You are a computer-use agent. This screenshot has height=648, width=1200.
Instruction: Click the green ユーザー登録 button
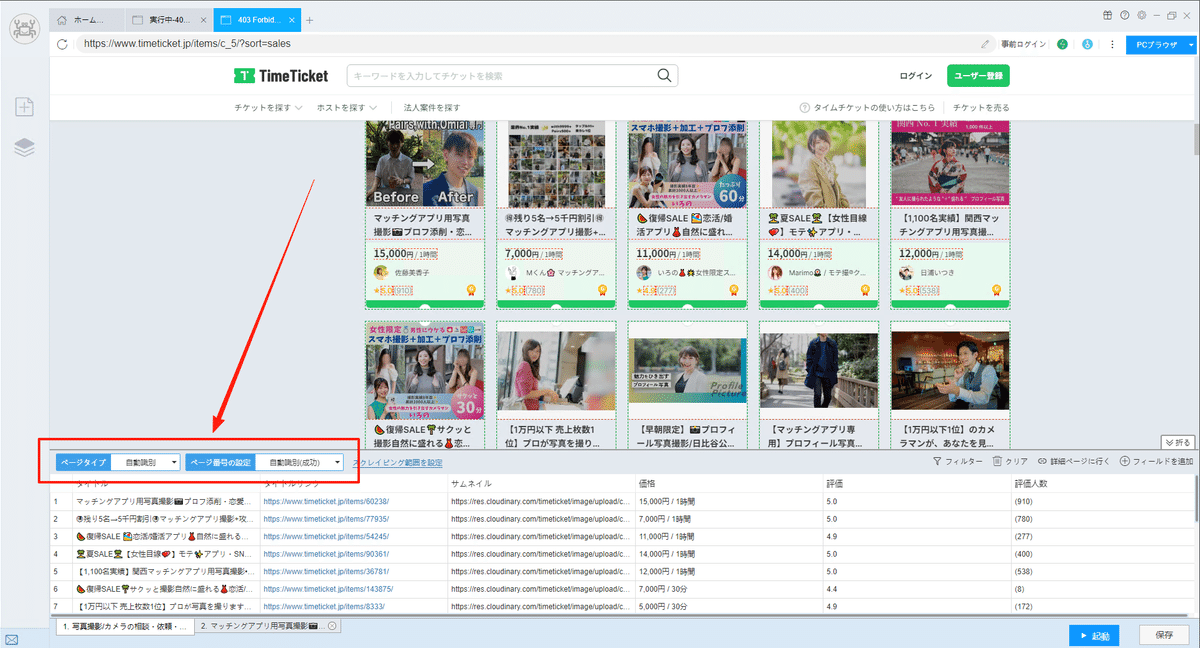(x=977, y=76)
